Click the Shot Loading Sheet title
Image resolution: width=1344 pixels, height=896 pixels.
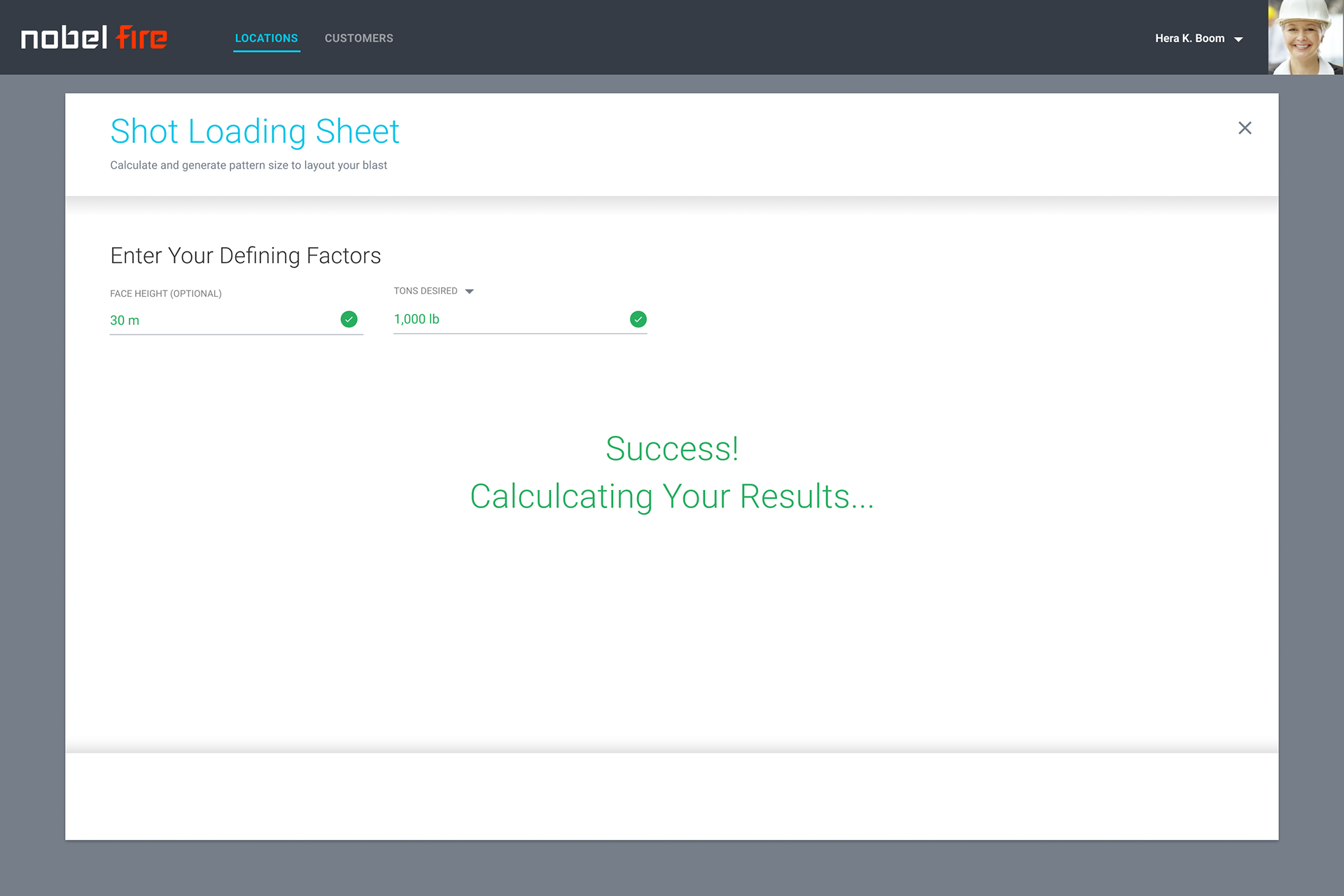point(255,132)
